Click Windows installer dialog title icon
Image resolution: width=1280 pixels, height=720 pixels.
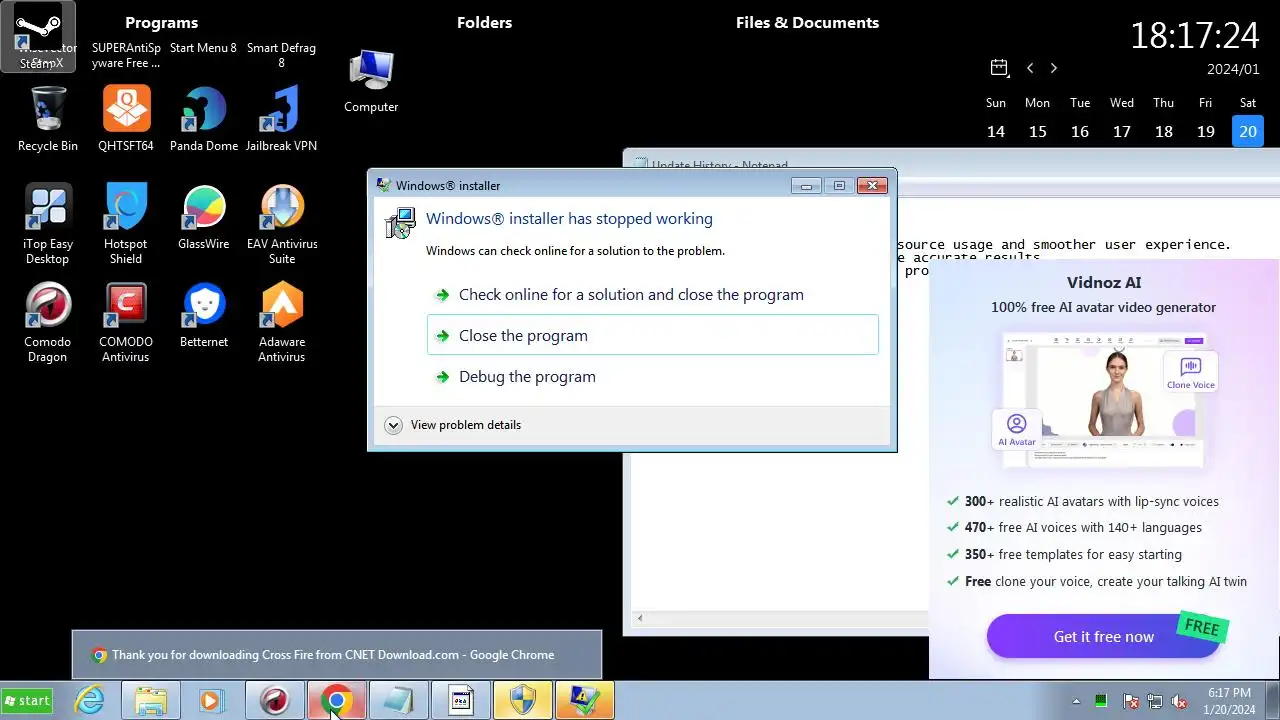tap(383, 185)
